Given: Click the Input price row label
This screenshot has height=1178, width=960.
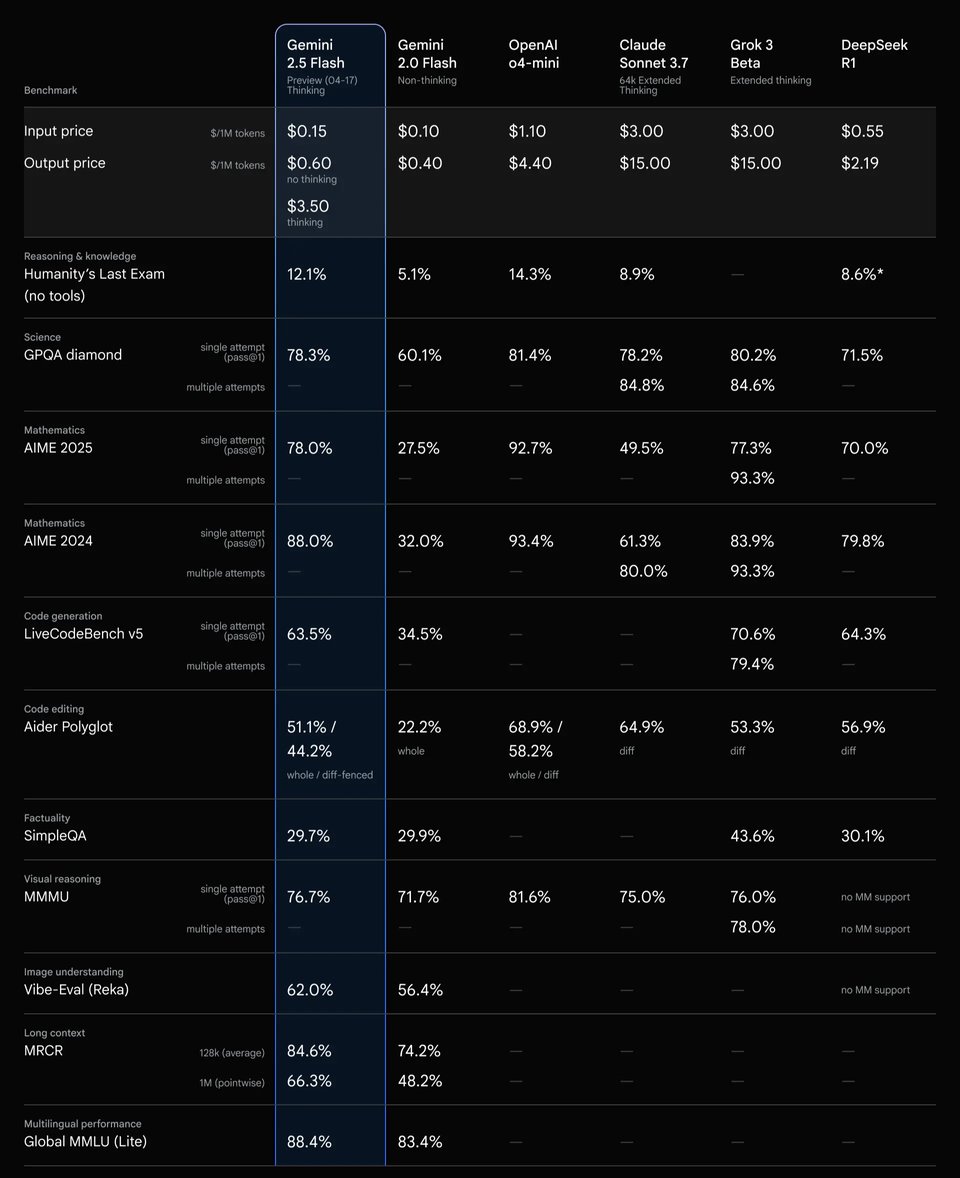Looking at the screenshot, I should [58, 131].
